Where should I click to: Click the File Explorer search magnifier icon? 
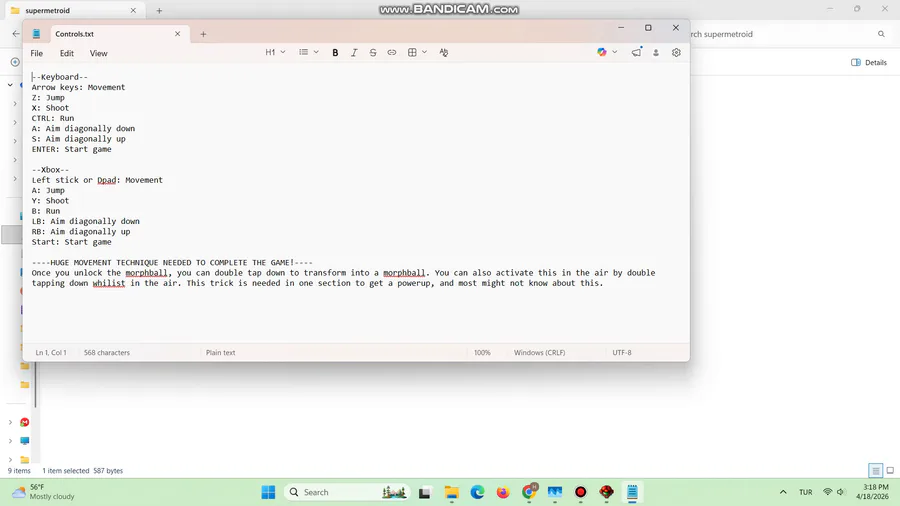tap(881, 34)
